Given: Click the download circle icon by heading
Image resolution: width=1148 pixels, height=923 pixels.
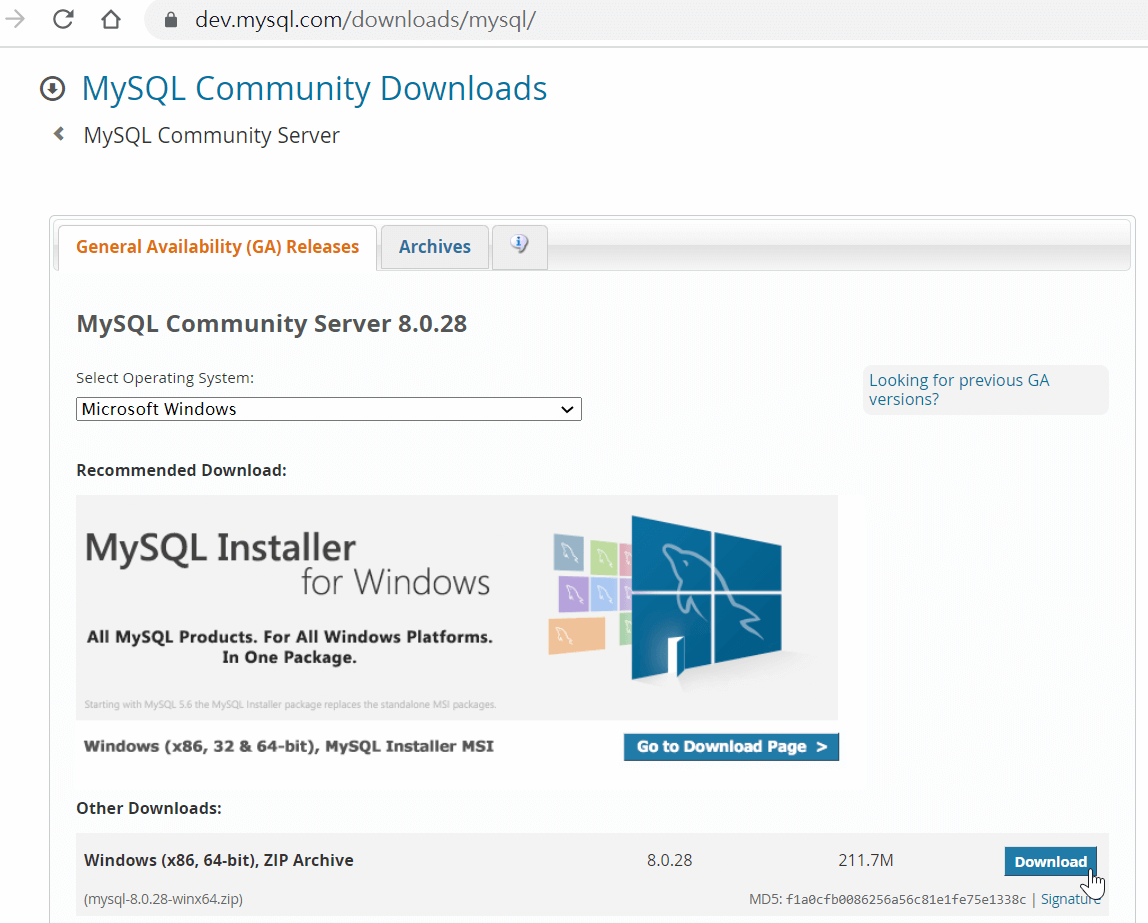Looking at the screenshot, I should click(x=53, y=89).
